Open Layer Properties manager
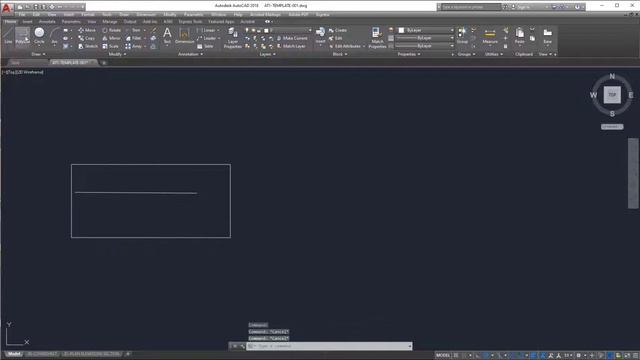This screenshot has height=360, width=640. pos(233,38)
